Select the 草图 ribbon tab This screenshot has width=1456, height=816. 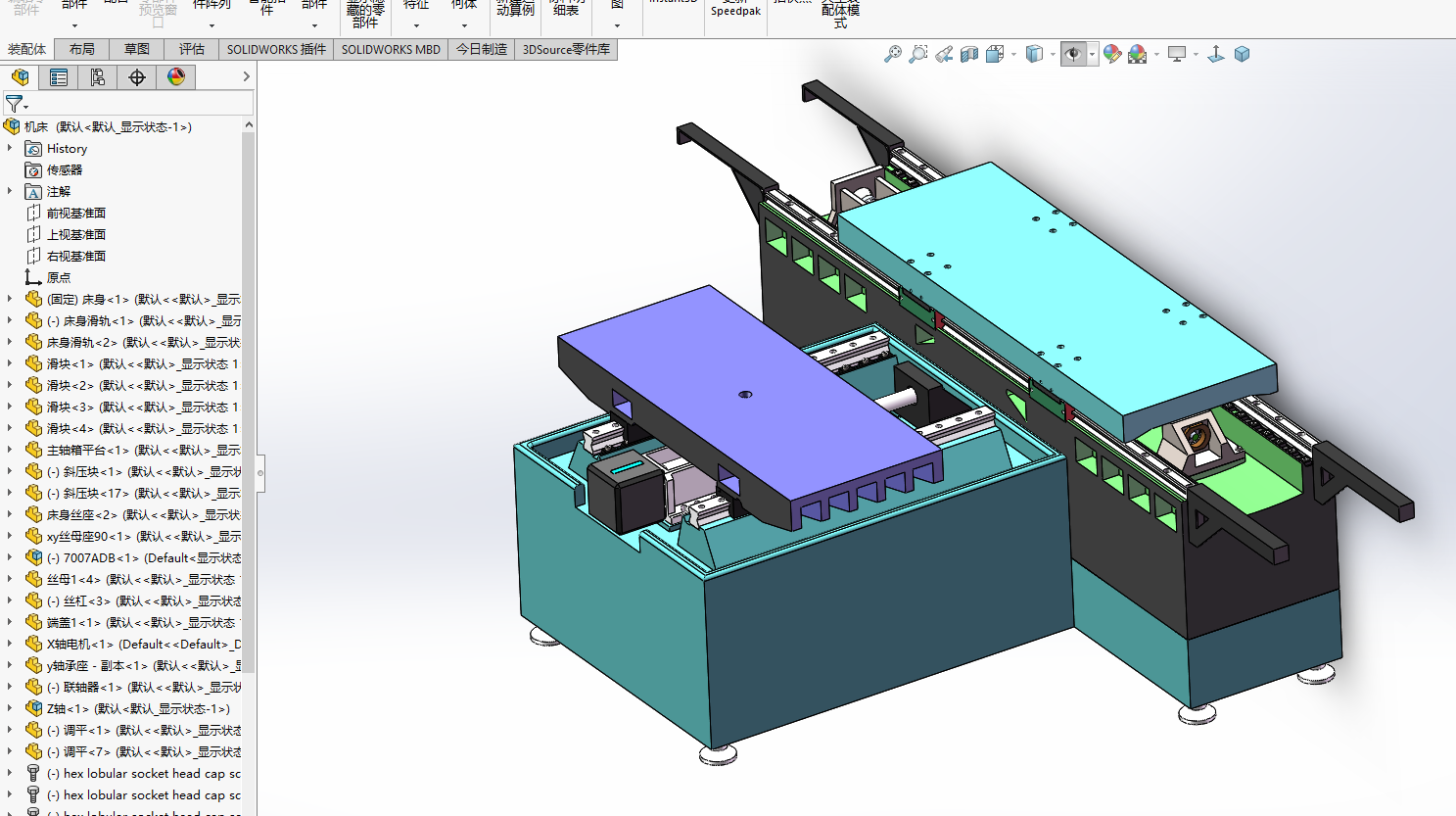pyautogui.click(x=137, y=49)
